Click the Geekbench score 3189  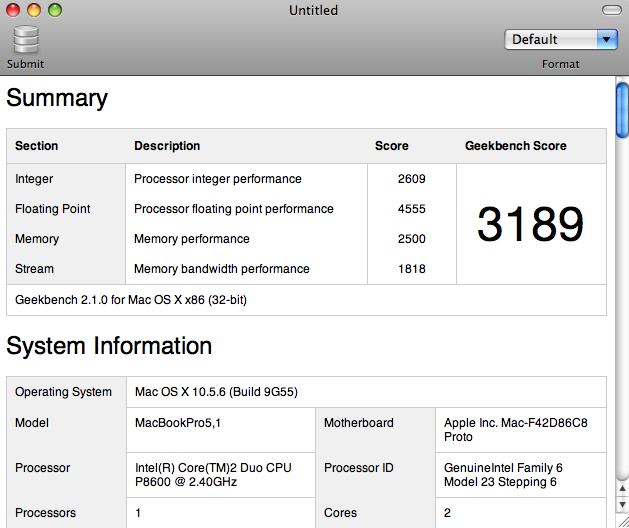pos(530,224)
